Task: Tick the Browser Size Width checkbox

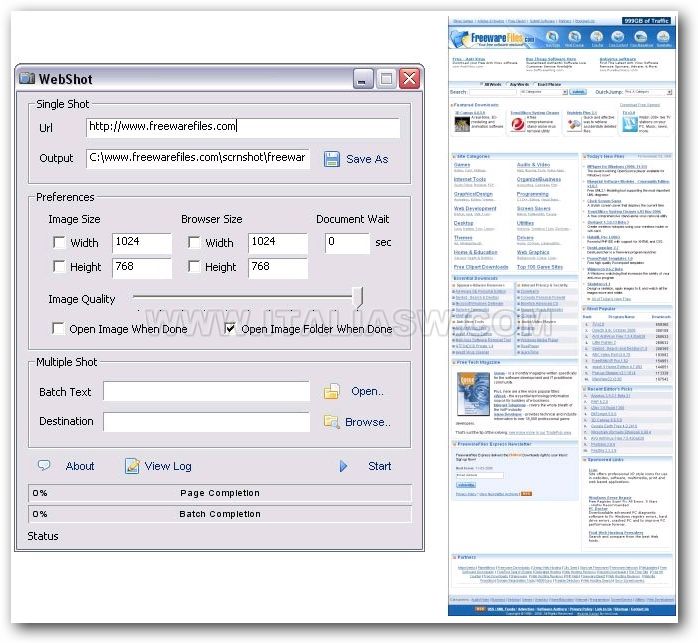Action: 194,242
